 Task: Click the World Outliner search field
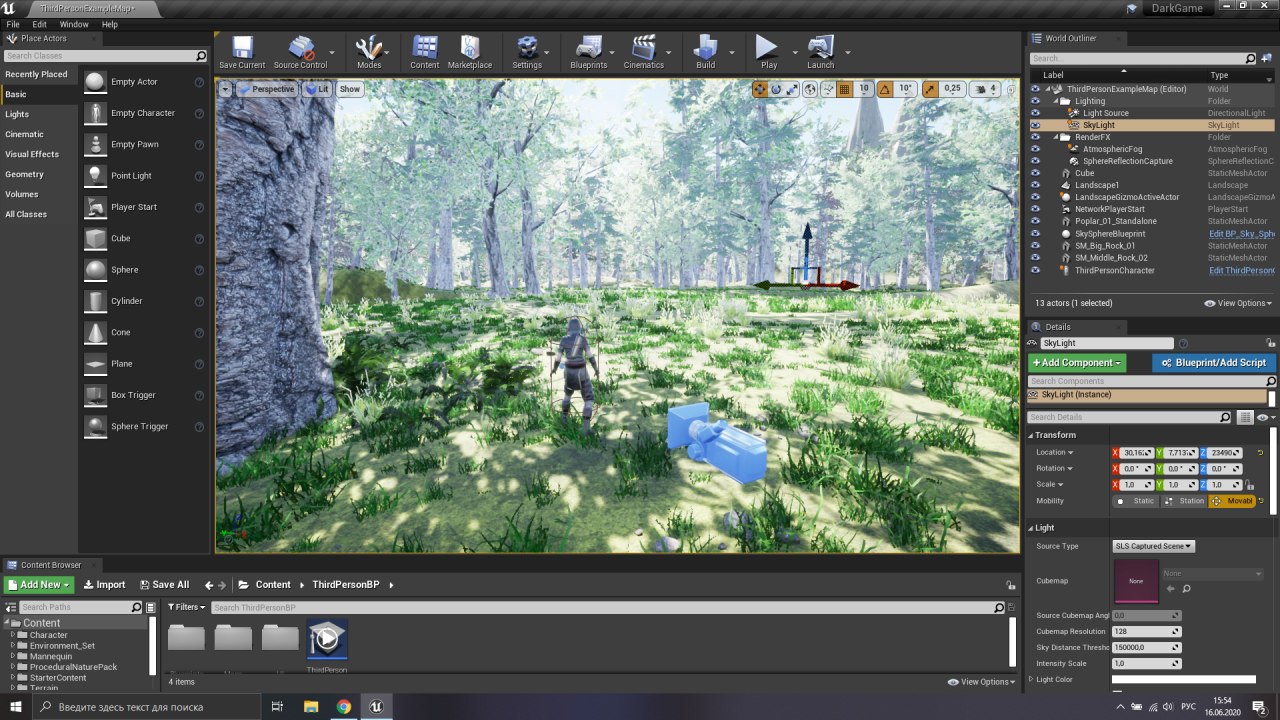[1143, 59]
